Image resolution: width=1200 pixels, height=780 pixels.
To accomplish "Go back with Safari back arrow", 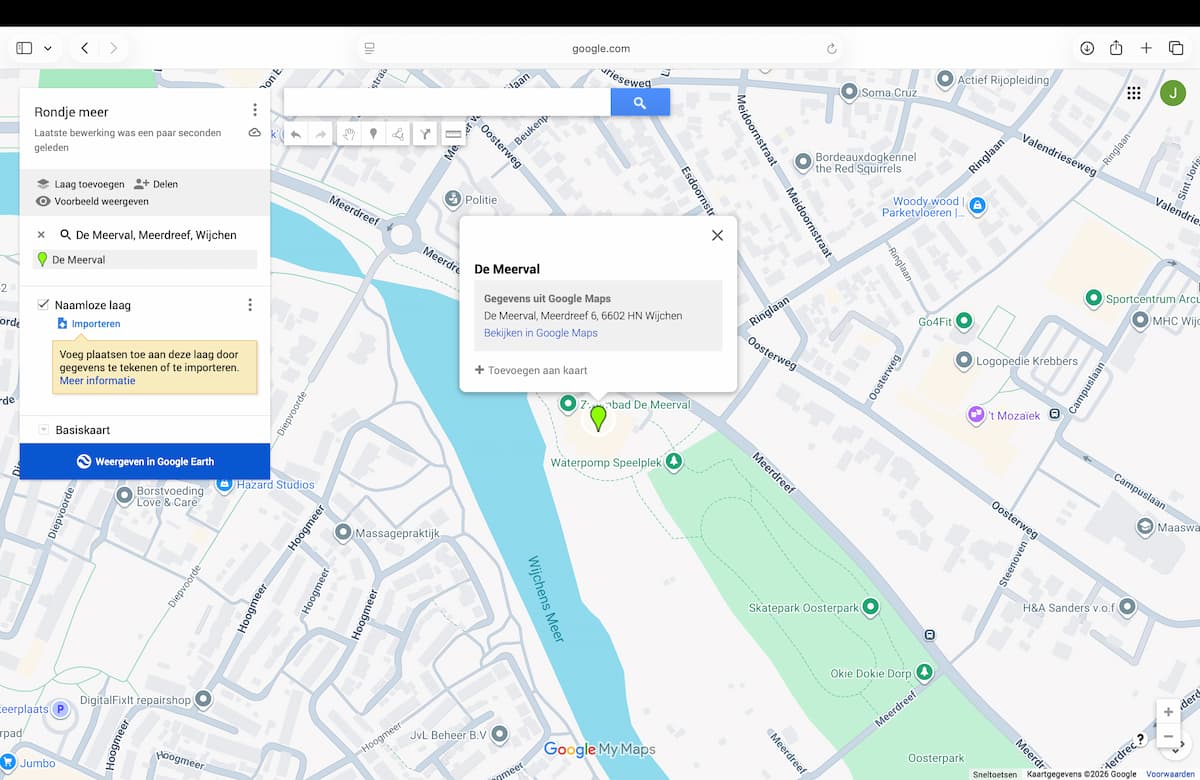I will 85,48.
